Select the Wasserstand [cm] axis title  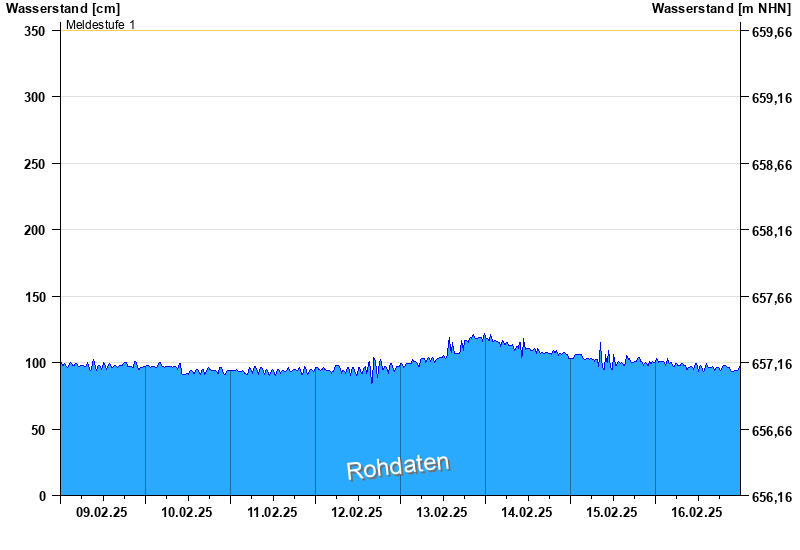tap(63, 8)
